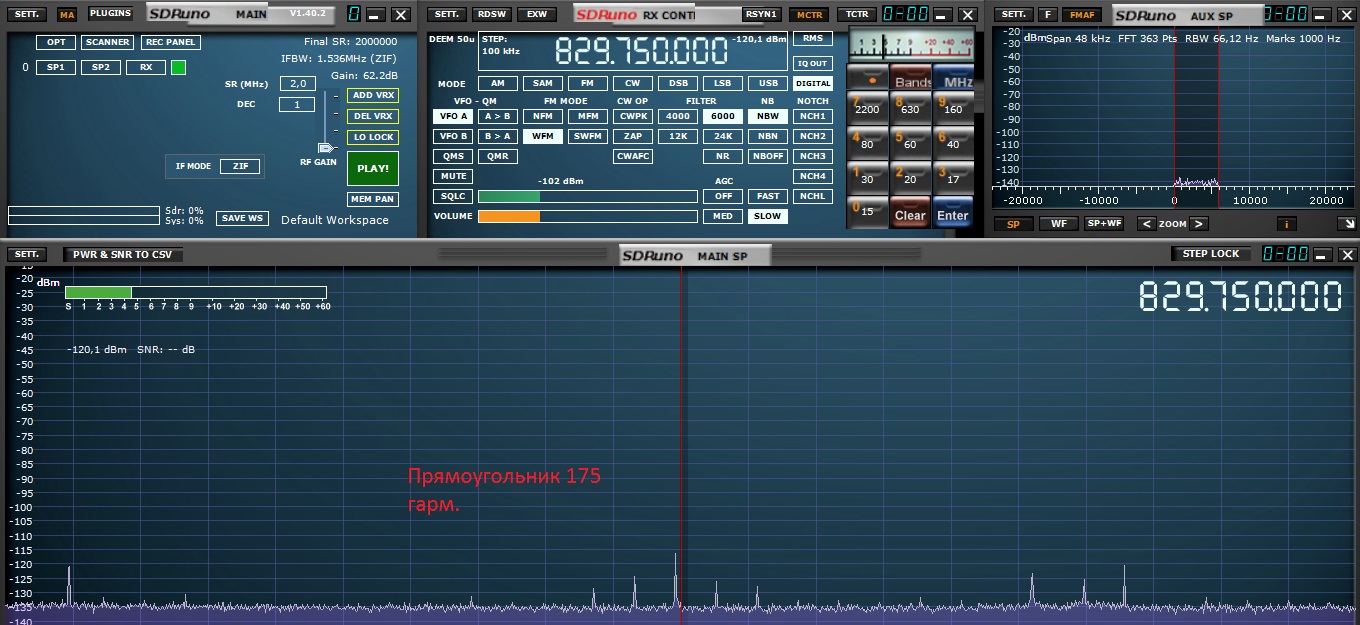Screen dimensions: 1360x625
Task: Switch mode to USB
Action: point(768,84)
